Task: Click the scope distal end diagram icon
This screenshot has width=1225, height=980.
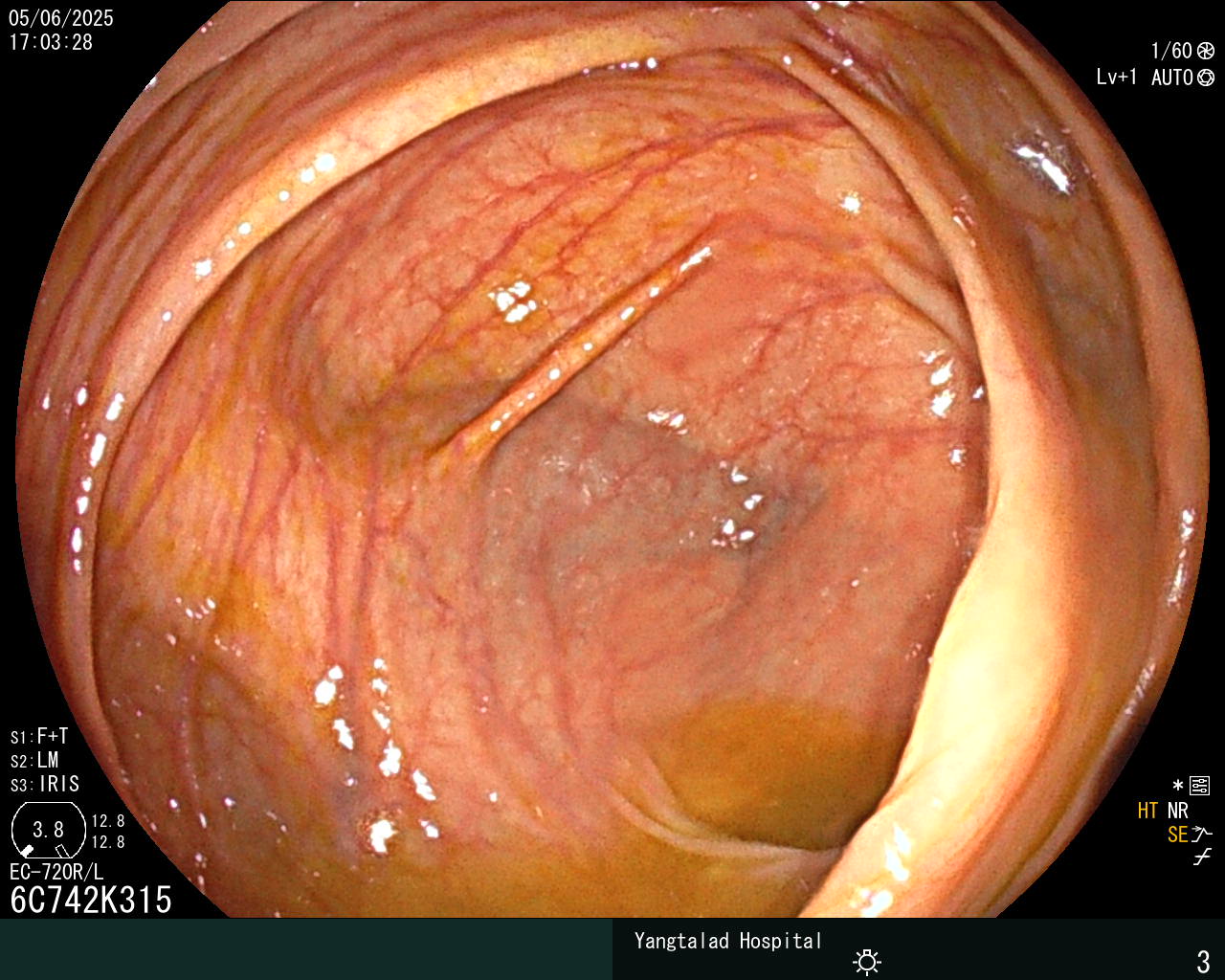Action: [48, 830]
